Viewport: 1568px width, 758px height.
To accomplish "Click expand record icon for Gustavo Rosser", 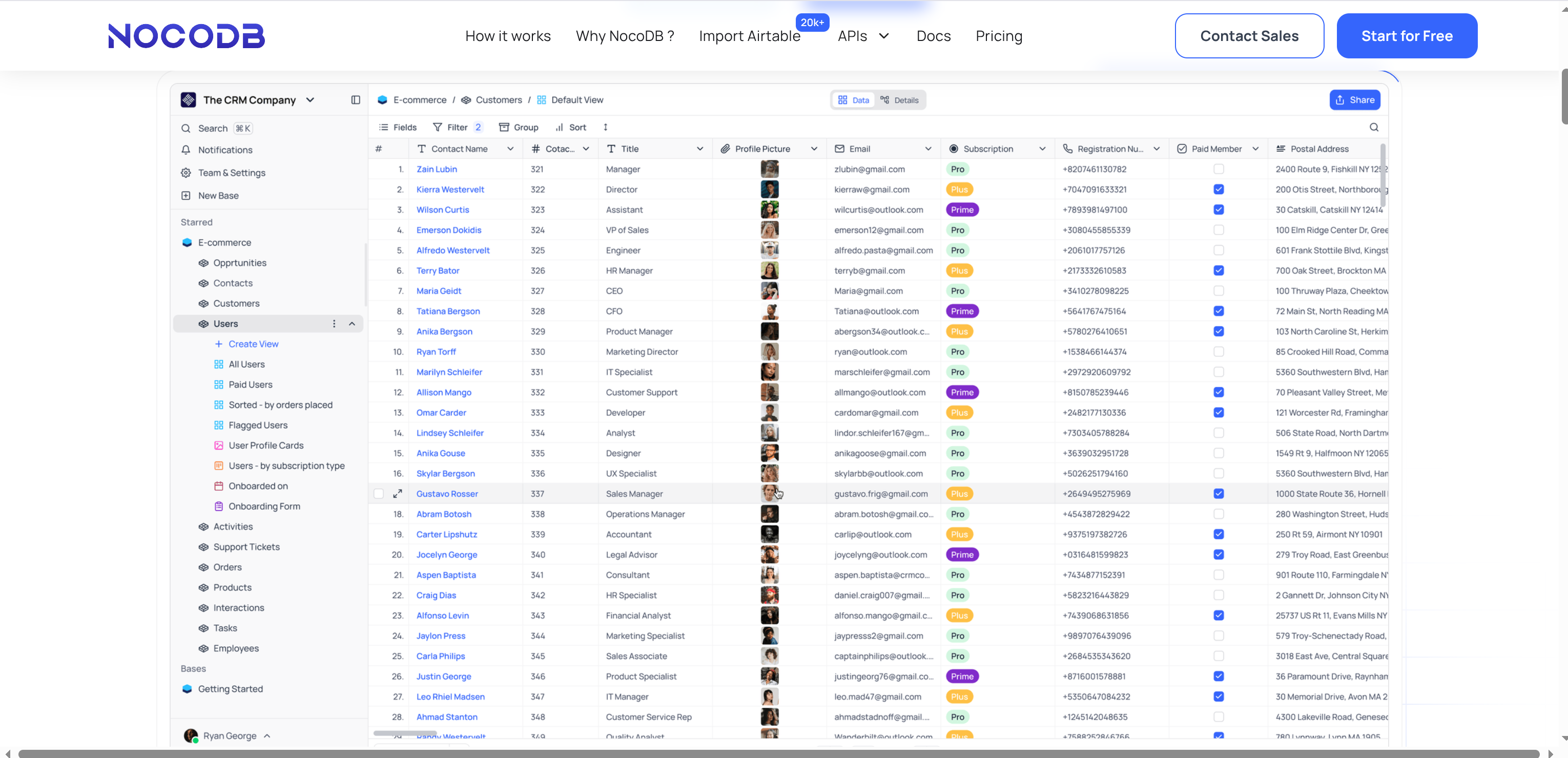I will point(398,493).
